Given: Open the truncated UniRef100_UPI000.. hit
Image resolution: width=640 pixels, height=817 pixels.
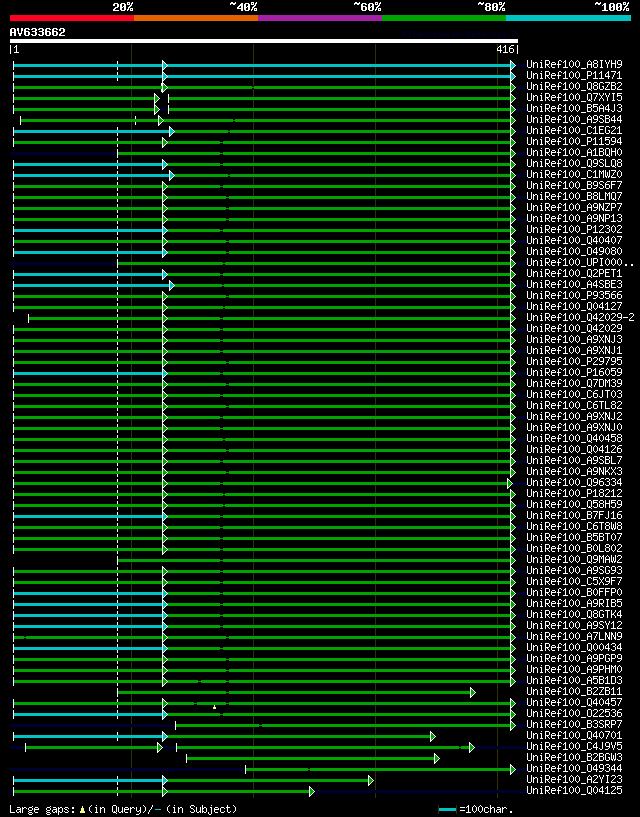Looking at the screenshot, I should point(580,263).
